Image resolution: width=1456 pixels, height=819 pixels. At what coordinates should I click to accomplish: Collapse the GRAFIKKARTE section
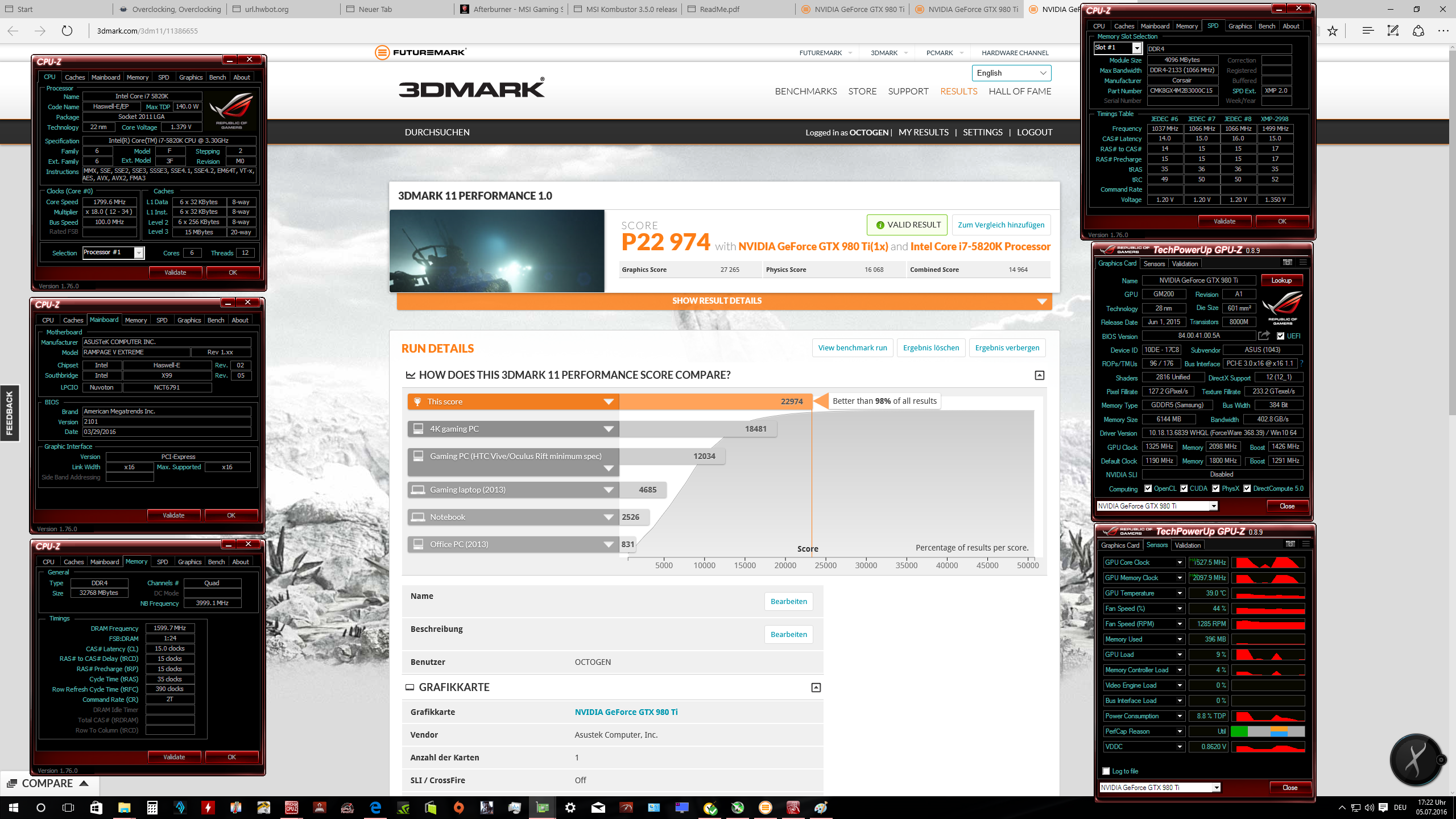[x=816, y=688]
